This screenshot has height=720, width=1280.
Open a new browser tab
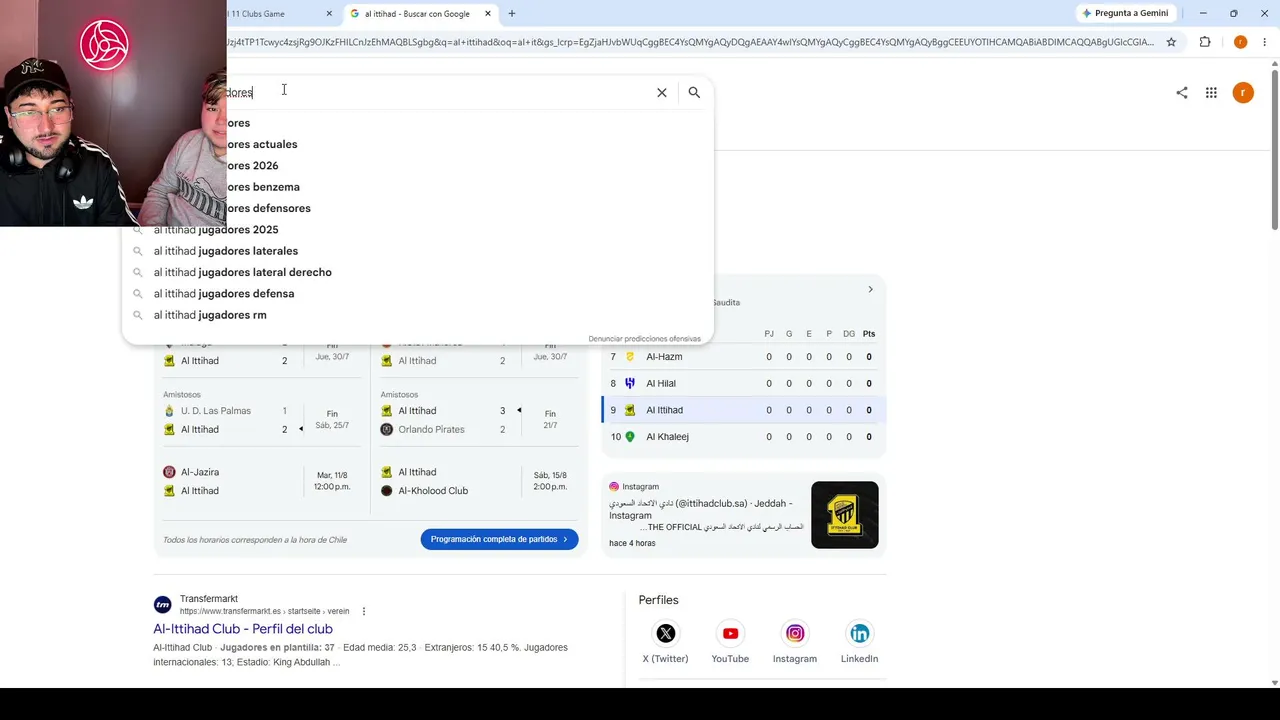pos(512,14)
